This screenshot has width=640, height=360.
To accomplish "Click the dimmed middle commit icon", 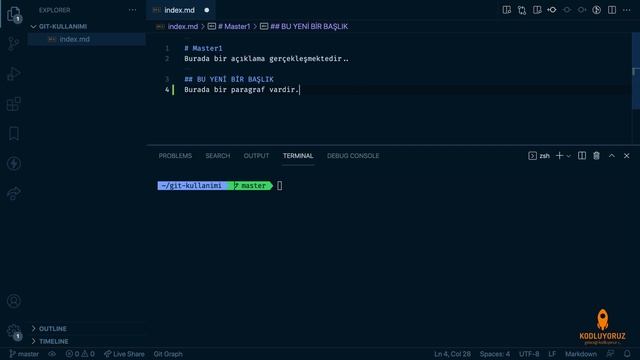I will tap(567, 10).
